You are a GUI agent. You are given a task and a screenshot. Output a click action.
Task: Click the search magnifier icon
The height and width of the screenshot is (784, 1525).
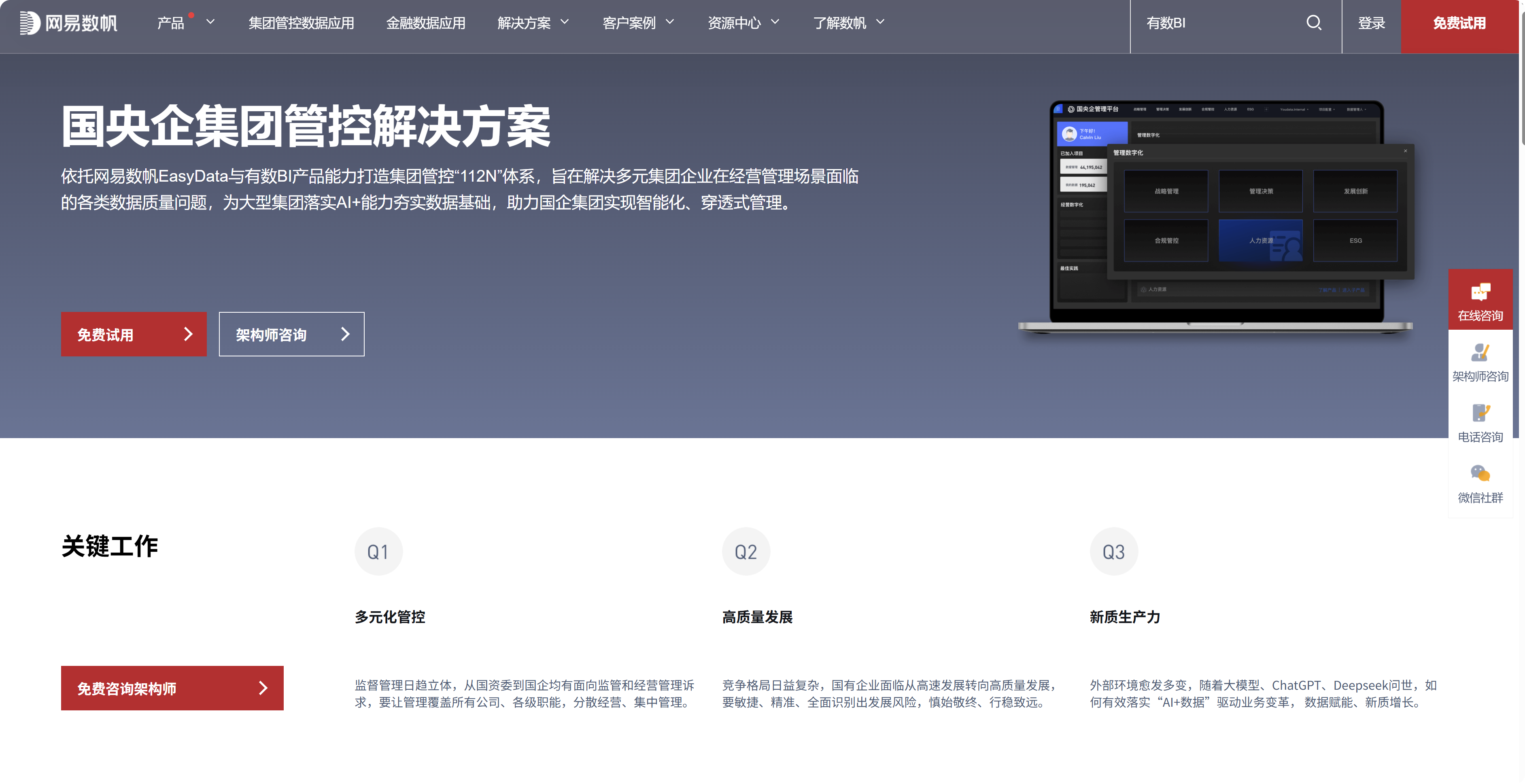(x=1314, y=23)
